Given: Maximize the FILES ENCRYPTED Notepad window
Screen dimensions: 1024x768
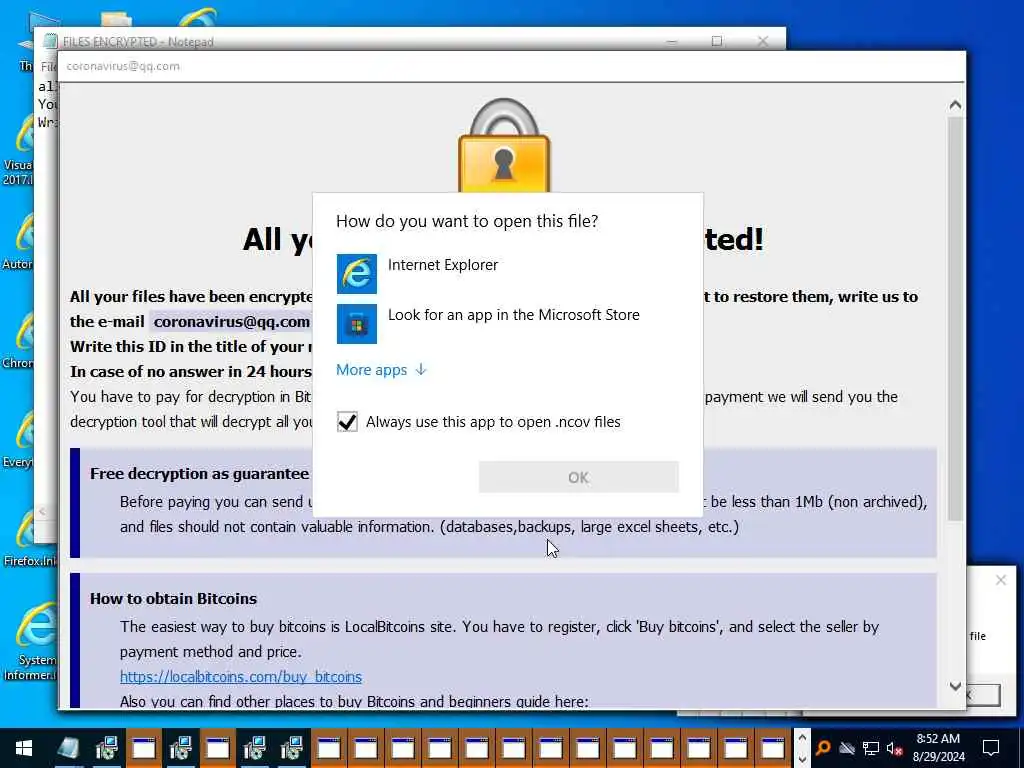Looking at the screenshot, I should (716, 41).
